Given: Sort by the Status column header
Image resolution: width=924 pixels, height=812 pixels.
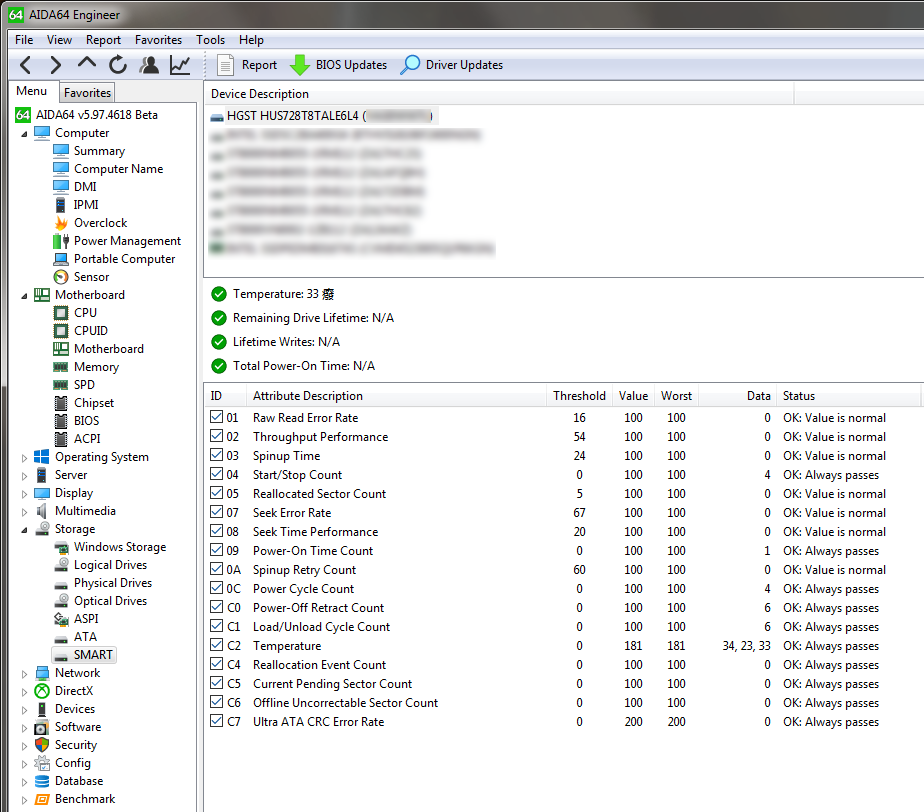Looking at the screenshot, I should coord(849,396).
